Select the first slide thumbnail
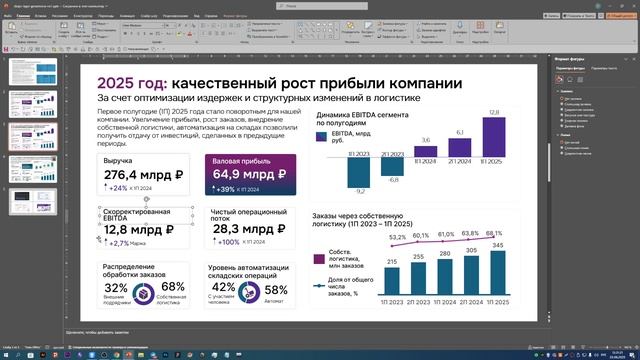 [x=33, y=71]
